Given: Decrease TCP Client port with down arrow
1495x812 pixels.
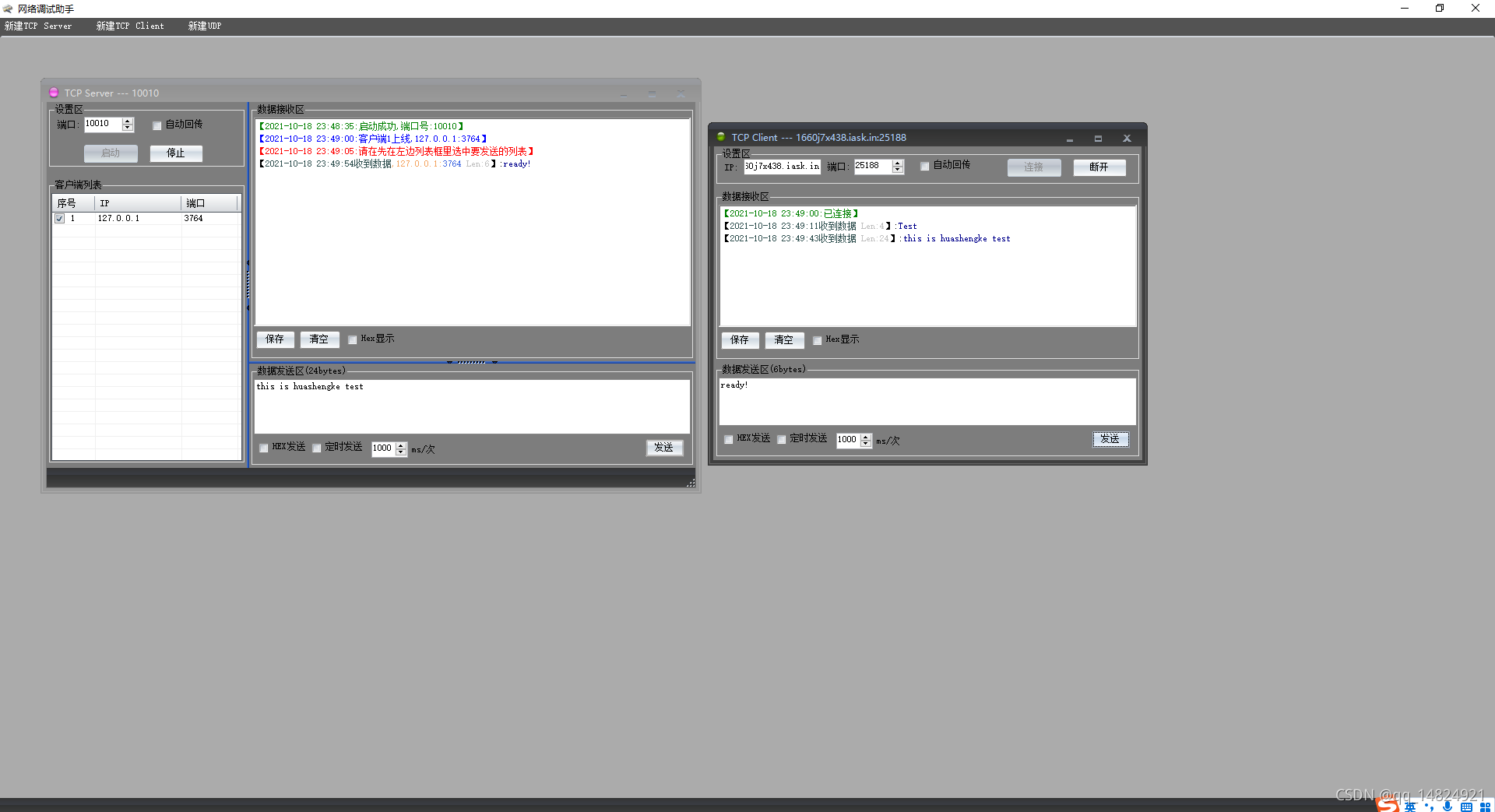Looking at the screenshot, I should [898, 170].
